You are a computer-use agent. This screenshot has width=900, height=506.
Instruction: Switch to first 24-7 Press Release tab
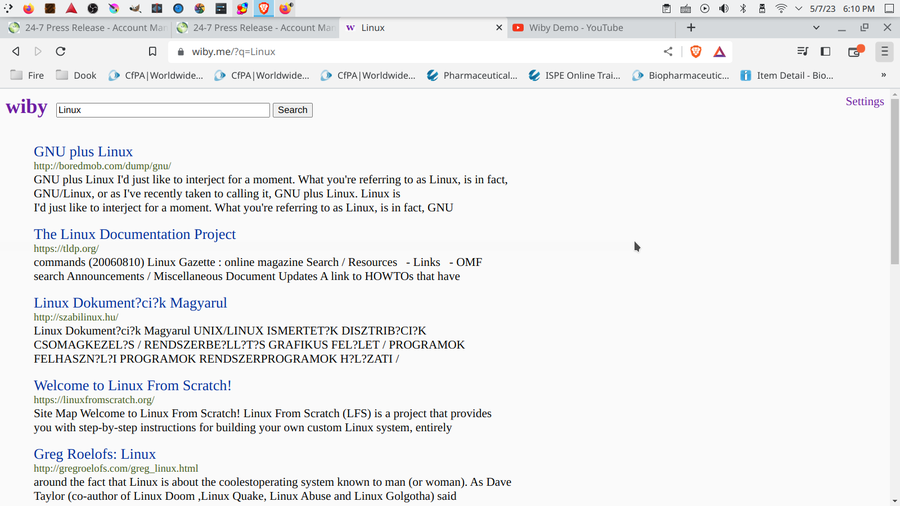point(90,28)
